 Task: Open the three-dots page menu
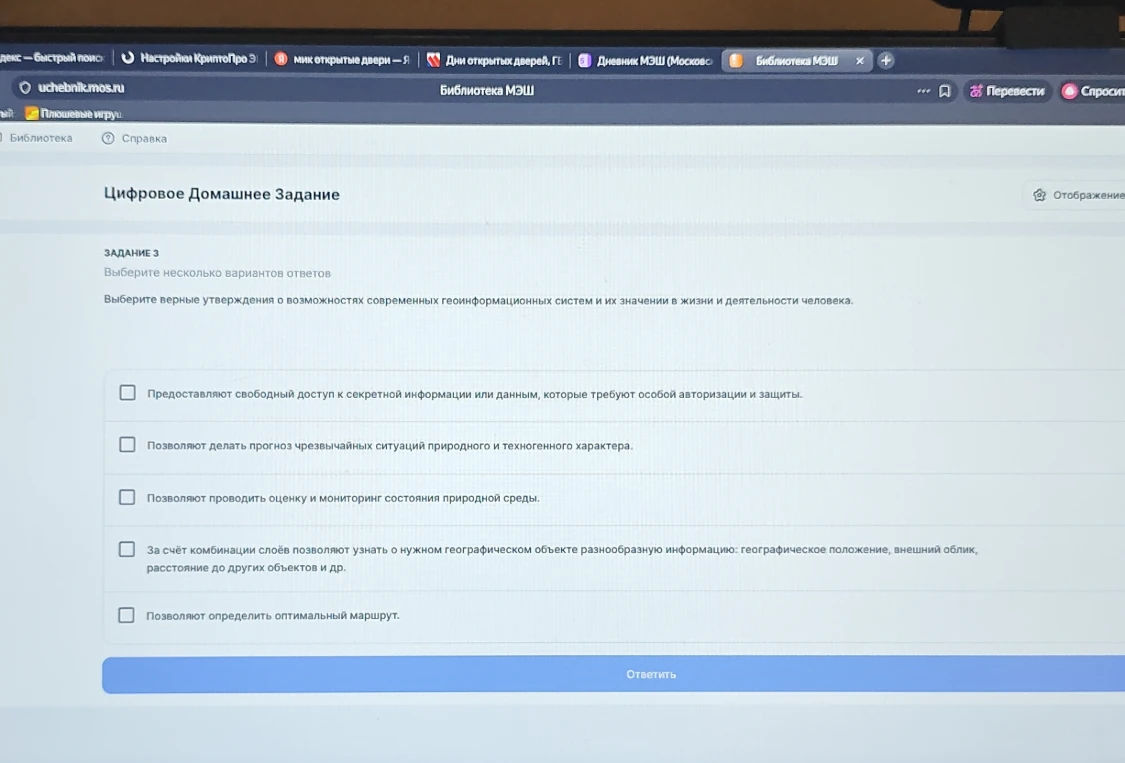[923, 91]
